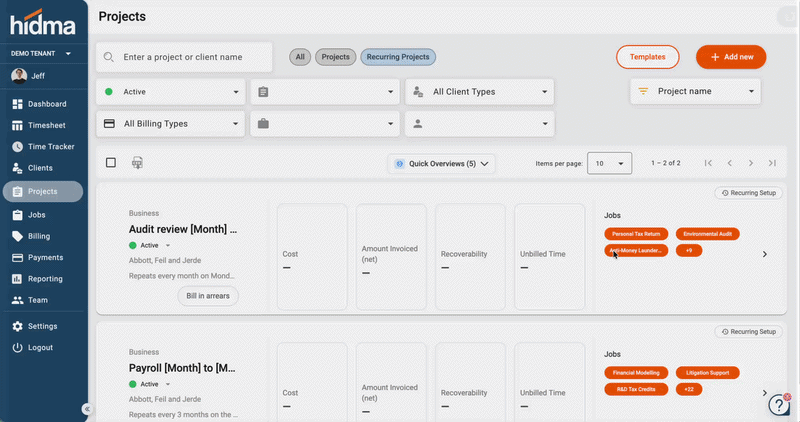The height and width of the screenshot is (422, 800).
Task: Go to the next results page
Action: [751, 163]
